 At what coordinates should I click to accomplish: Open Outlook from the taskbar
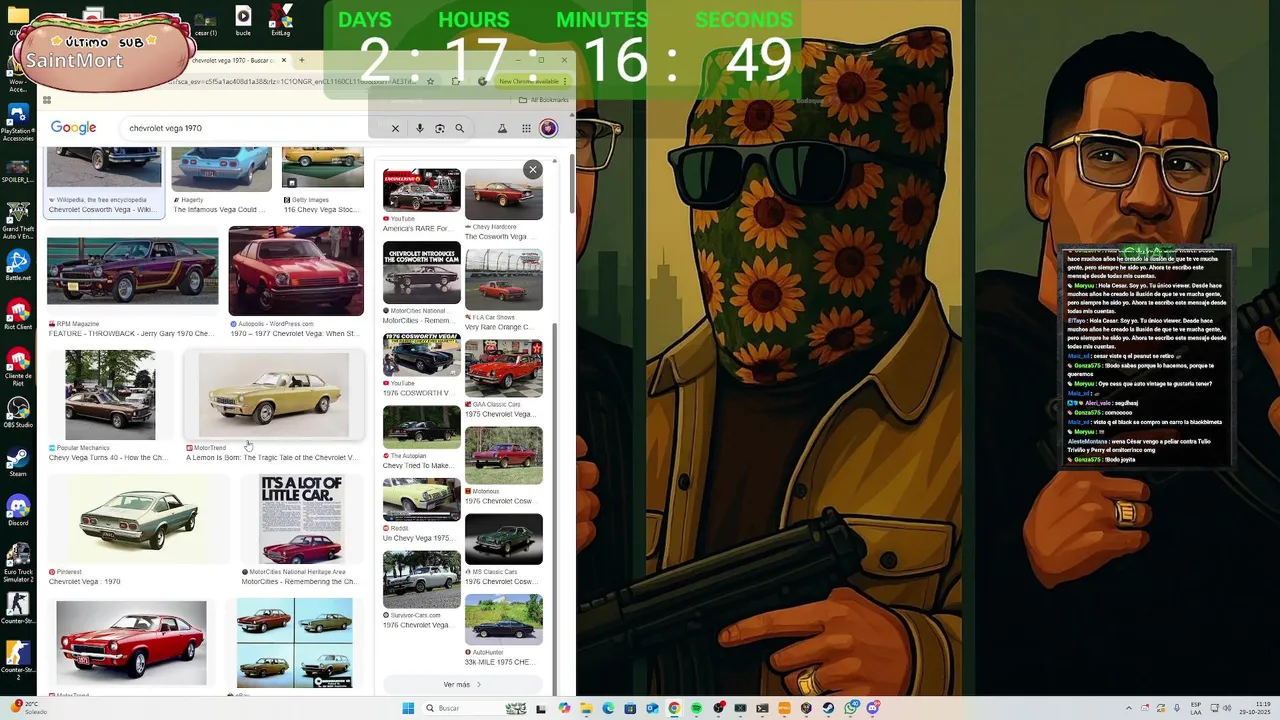(652, 708)
